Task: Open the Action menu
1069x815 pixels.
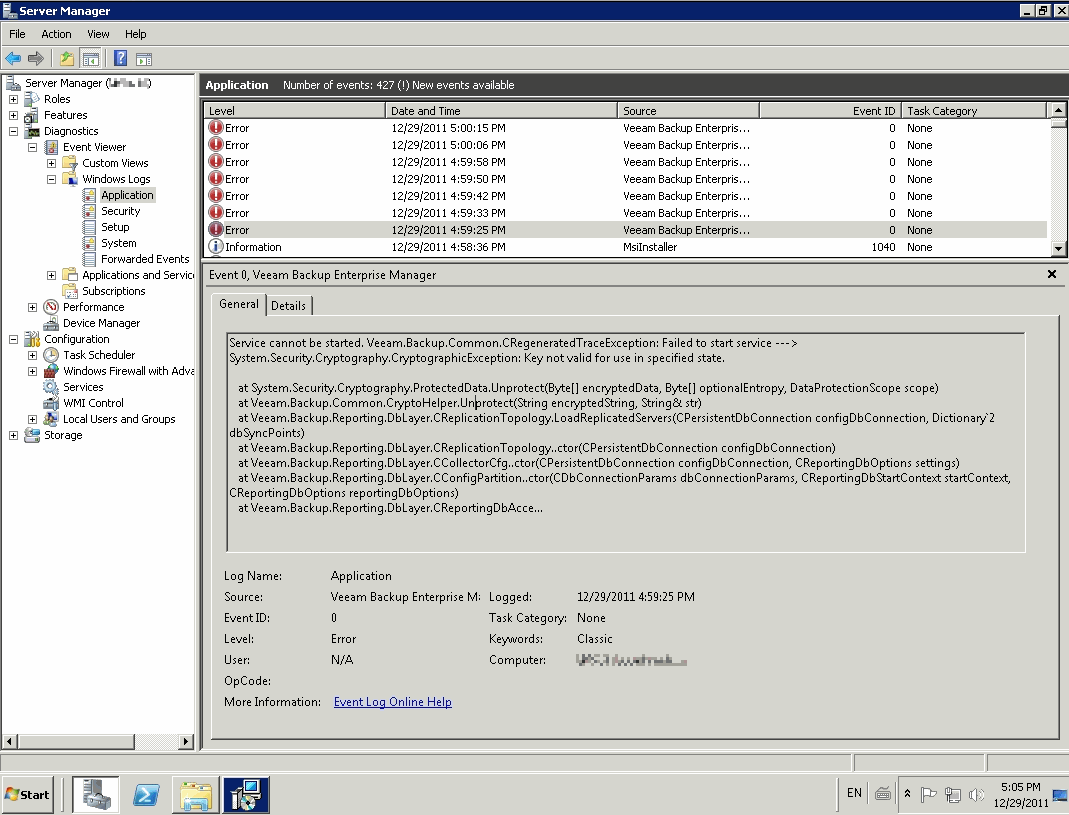Action: click(x=56, y=34)
